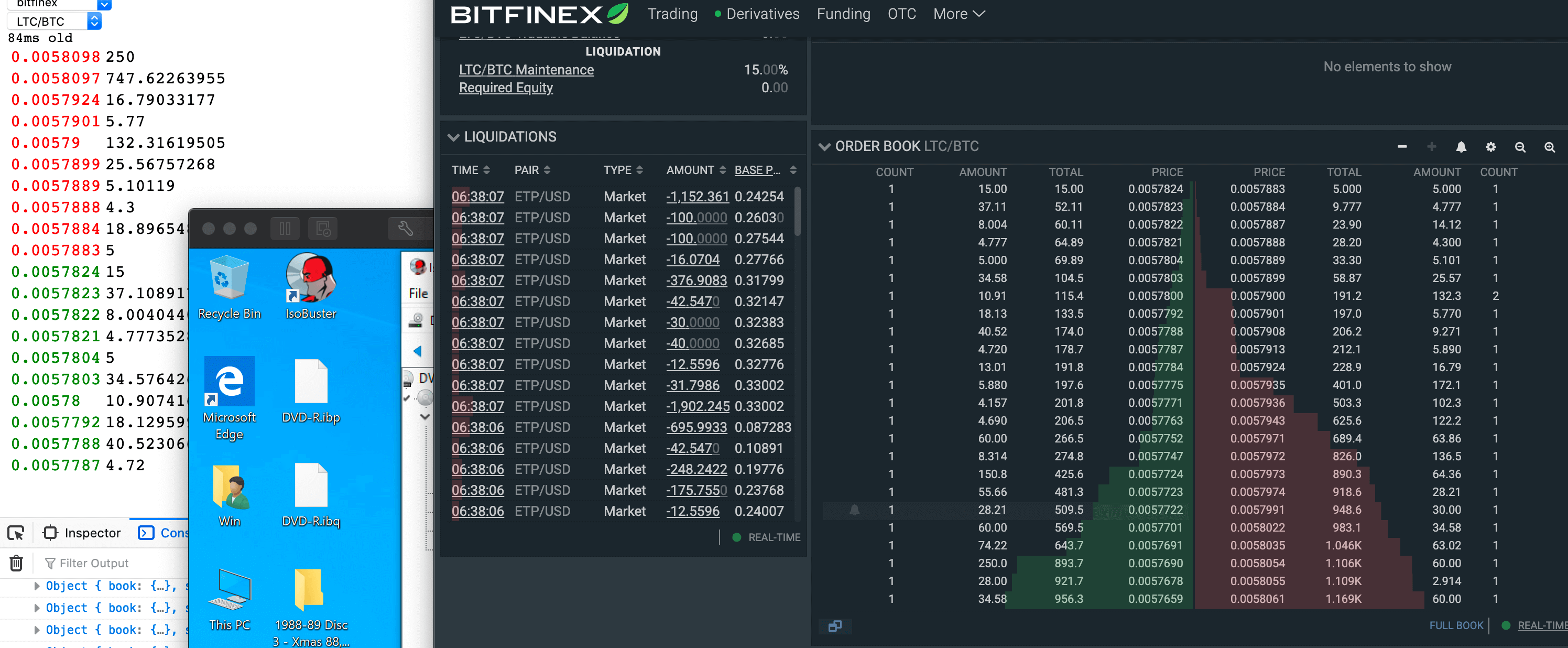The height and width of the screenshot is (648, 1568).
Task: Open File menu in IsoBuster window
Action: click(x=418, y=293)
